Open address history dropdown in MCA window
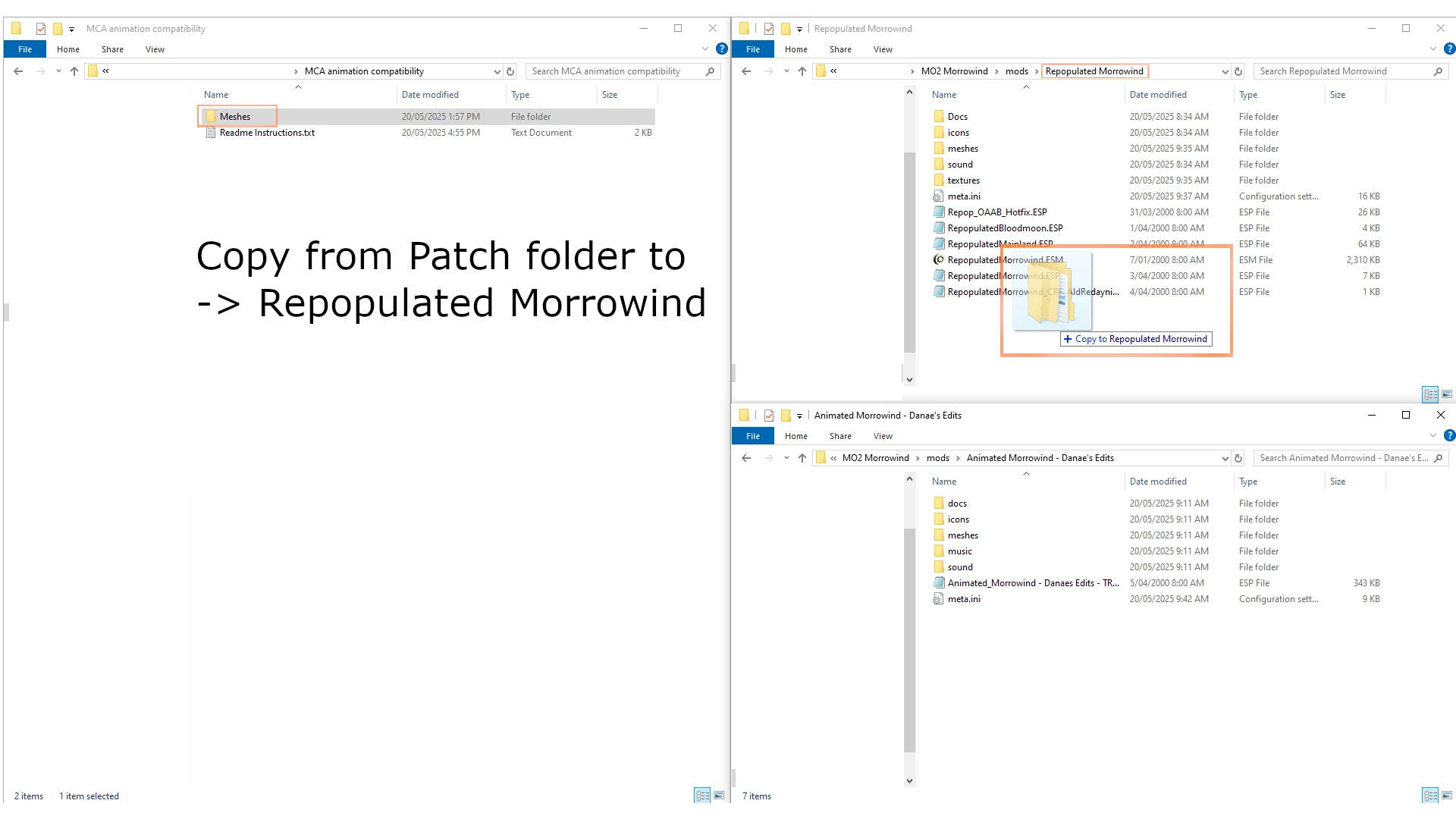 click(497, 71)
